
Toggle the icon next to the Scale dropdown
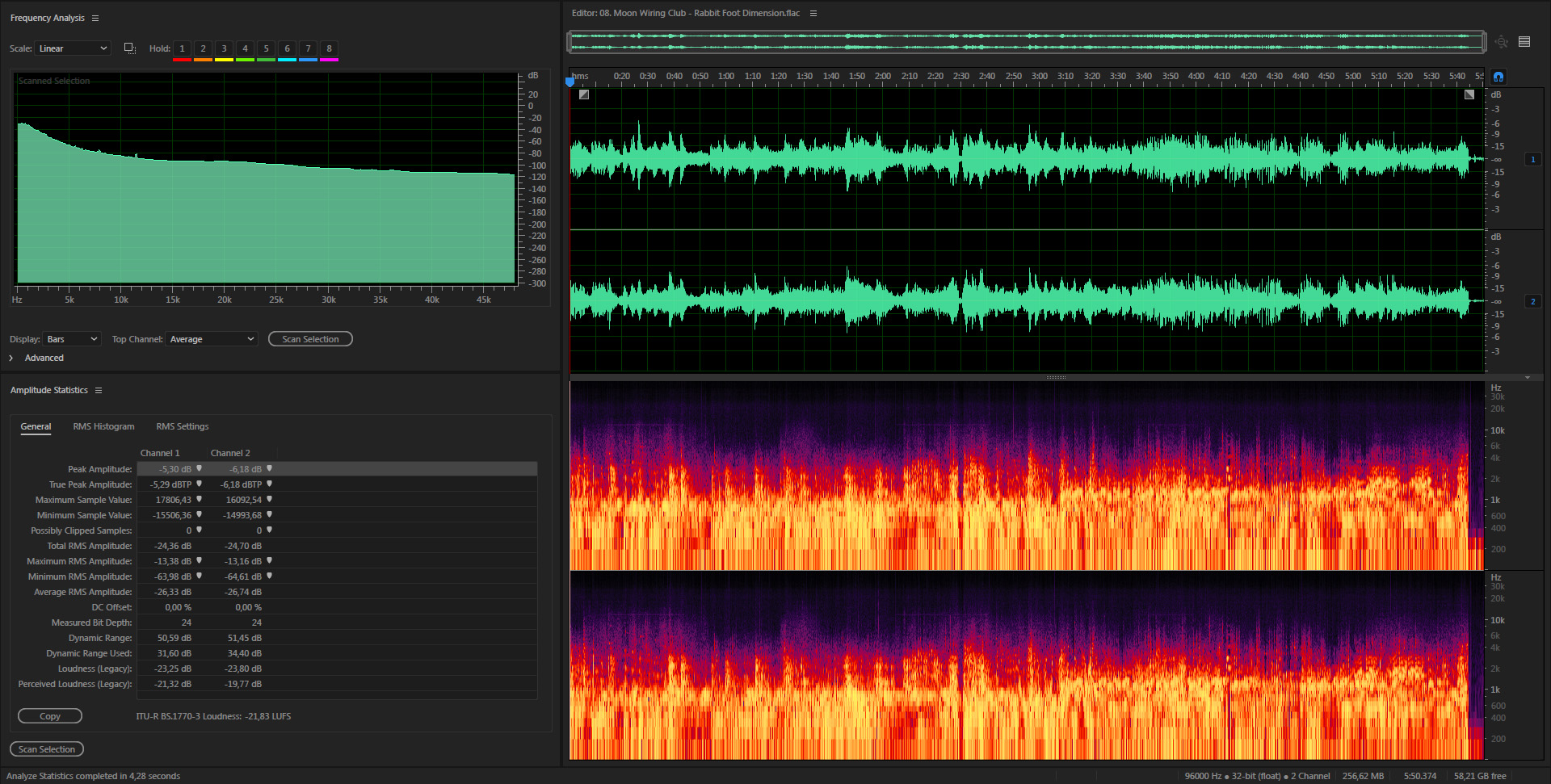(129, 48)
